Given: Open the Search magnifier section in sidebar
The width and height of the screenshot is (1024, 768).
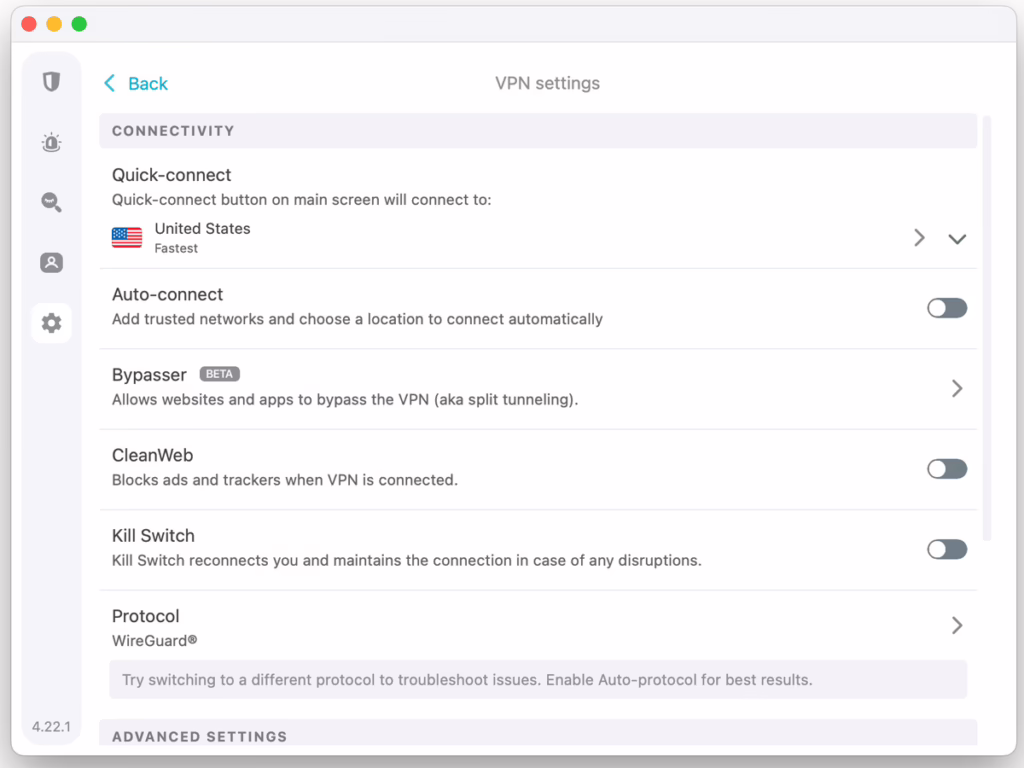Looking at the screenshot, I should tap(52, 202).
